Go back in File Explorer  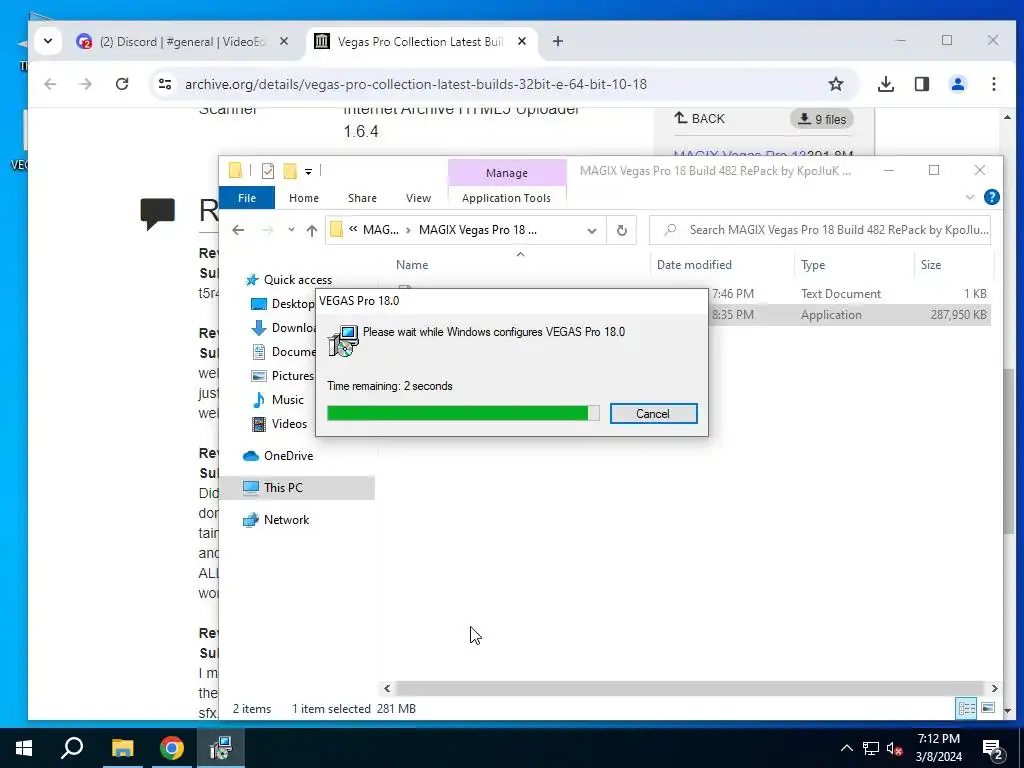click(238, 230)
